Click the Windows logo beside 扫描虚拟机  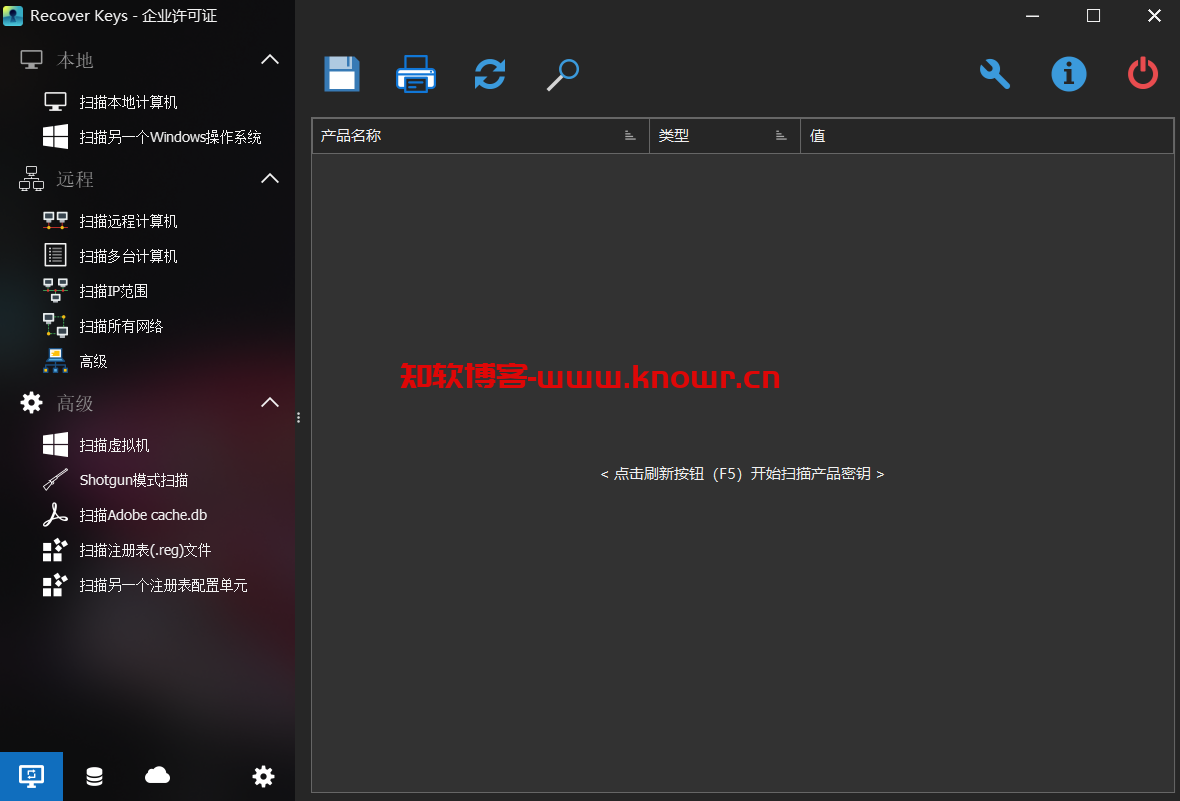(x=56, y=445)
